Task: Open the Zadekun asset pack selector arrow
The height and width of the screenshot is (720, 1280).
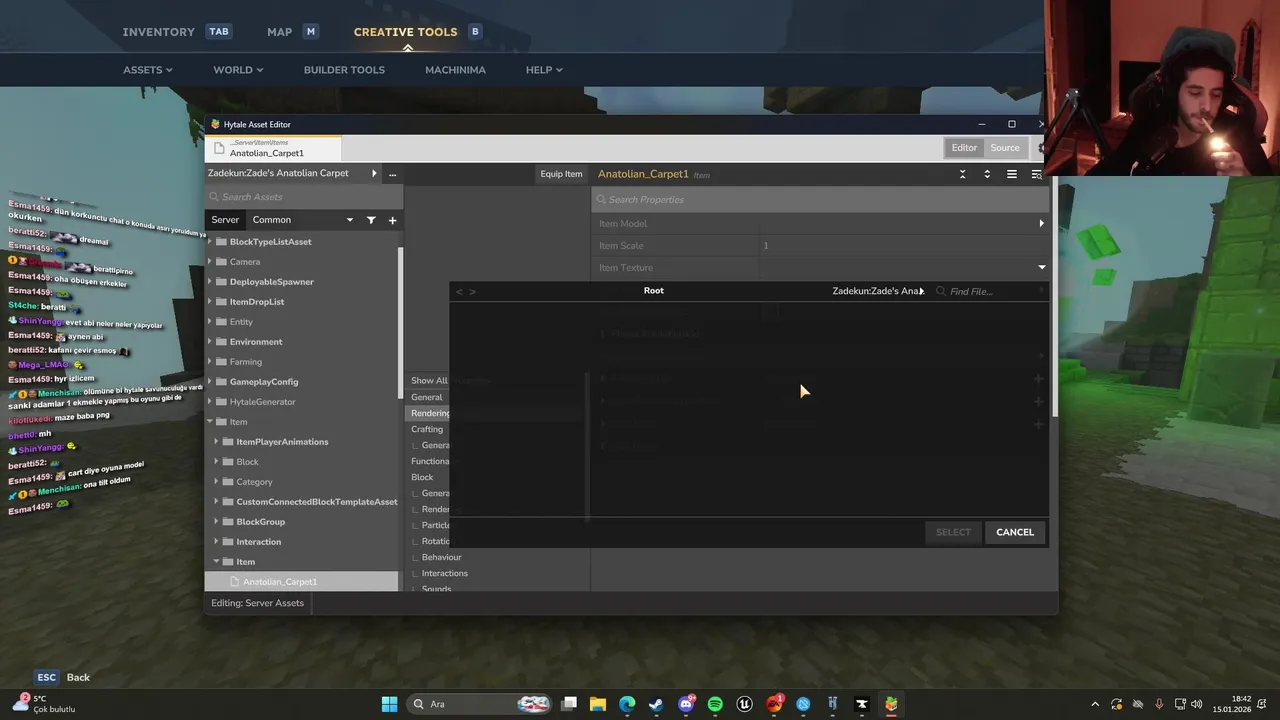Action: tap(374, 174)
